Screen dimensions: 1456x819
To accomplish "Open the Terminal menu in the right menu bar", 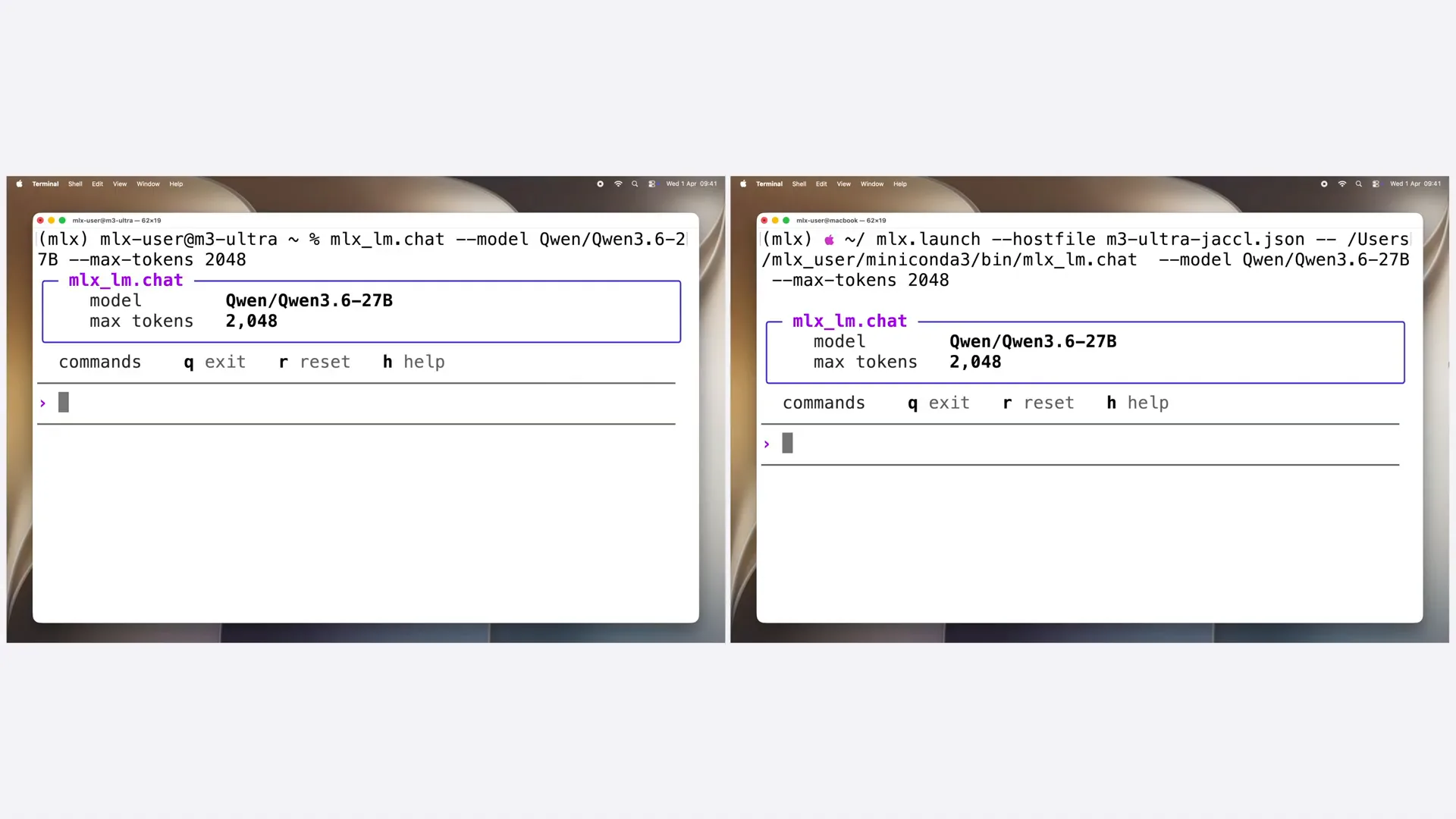I will click(769, 184).
